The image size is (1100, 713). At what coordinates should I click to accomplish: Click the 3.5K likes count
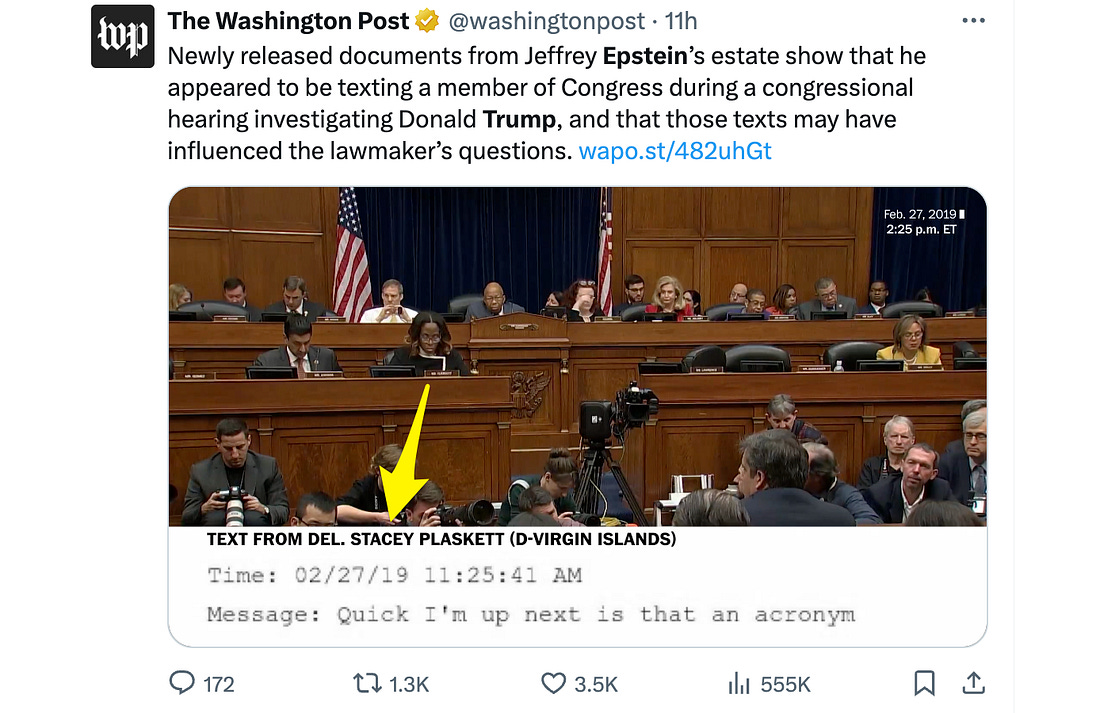[597, 684]
